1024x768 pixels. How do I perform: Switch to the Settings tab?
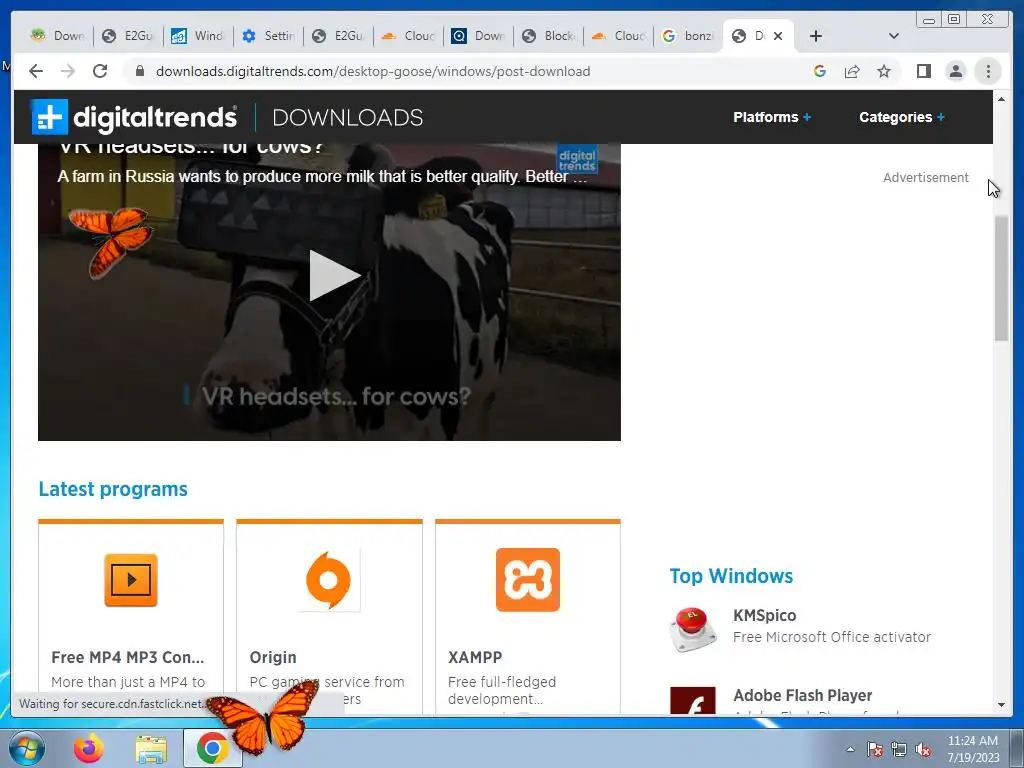click(x=268, y=36)
